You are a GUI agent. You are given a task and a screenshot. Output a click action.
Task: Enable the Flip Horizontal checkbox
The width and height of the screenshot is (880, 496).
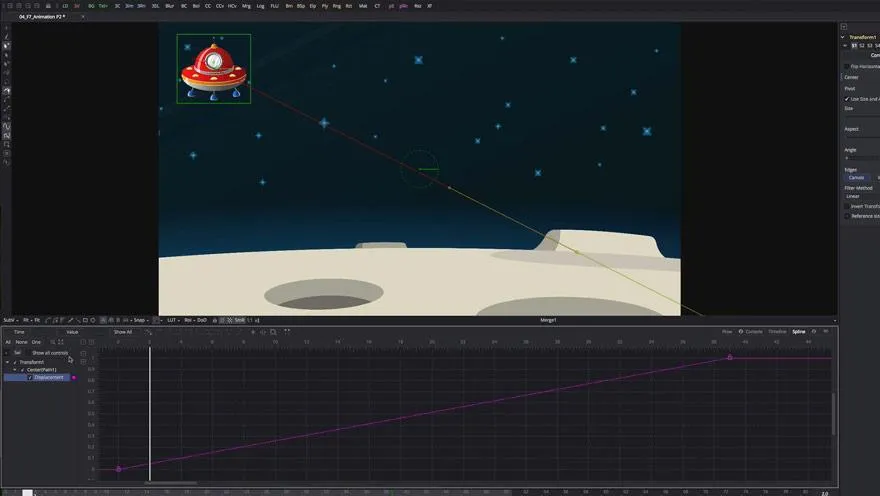point(847,66)
